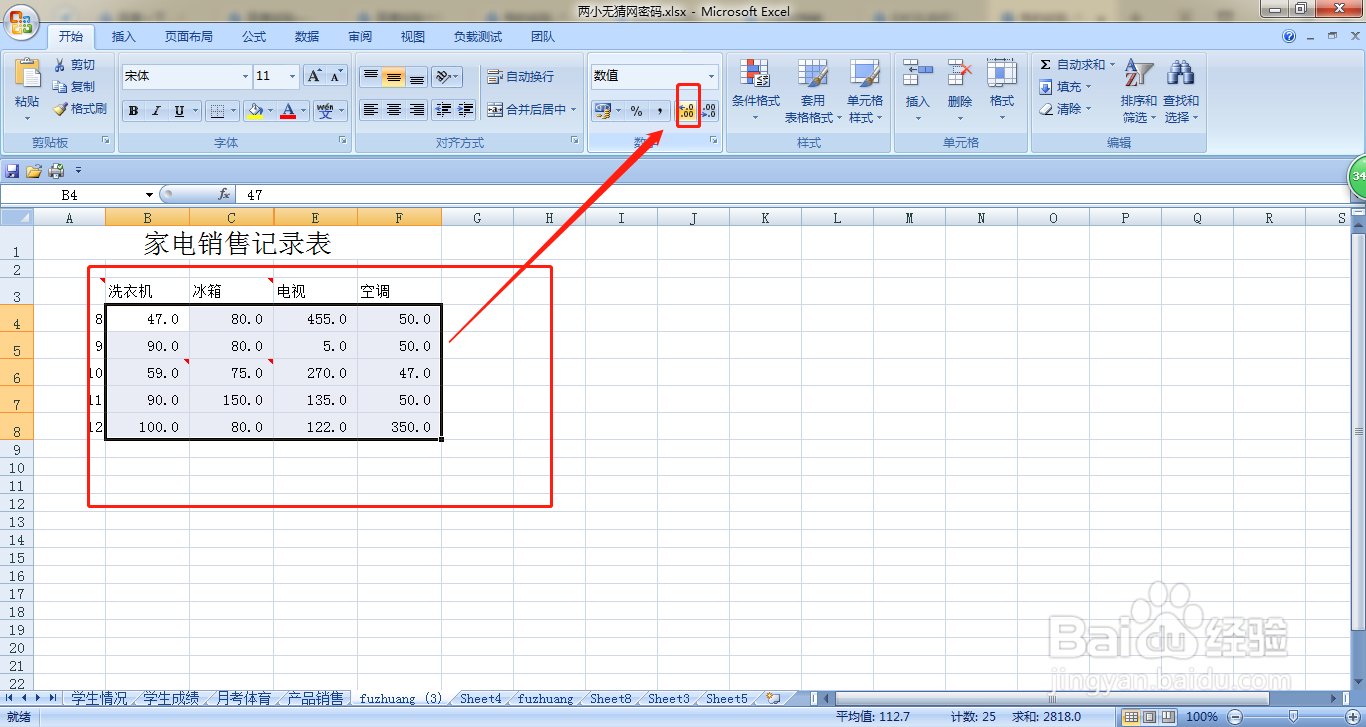Click the wén phonetic guide icon

point(325,111)
